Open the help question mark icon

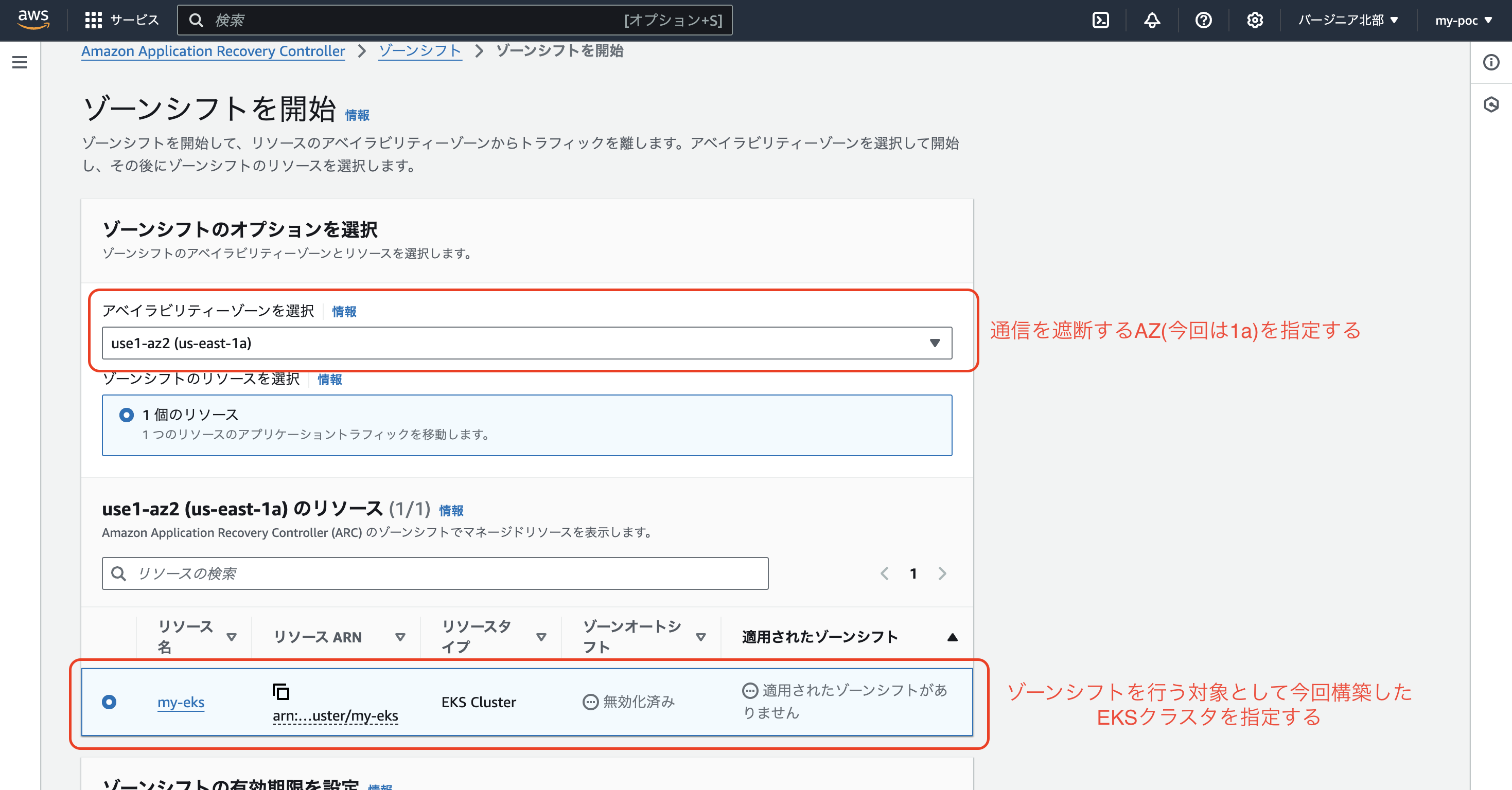click(1203, 20)
